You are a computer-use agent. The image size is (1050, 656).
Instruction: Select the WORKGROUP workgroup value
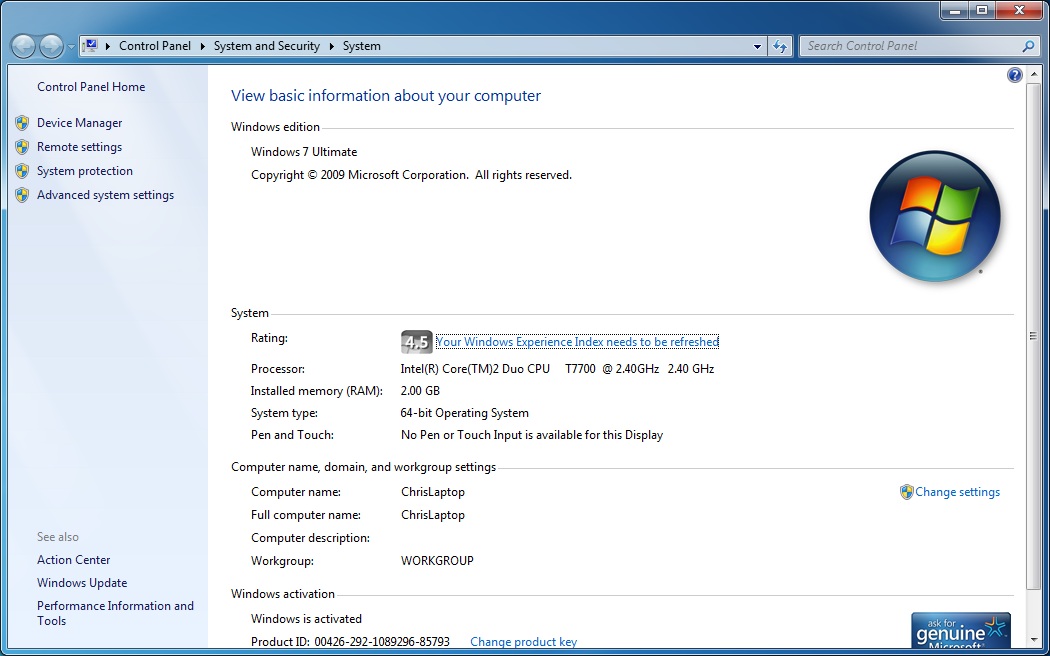point(437,561)
